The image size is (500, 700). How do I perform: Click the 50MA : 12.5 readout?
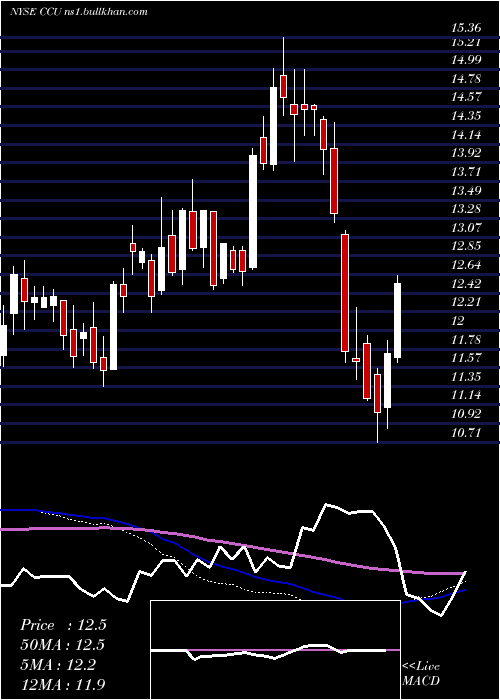(63, 645)
